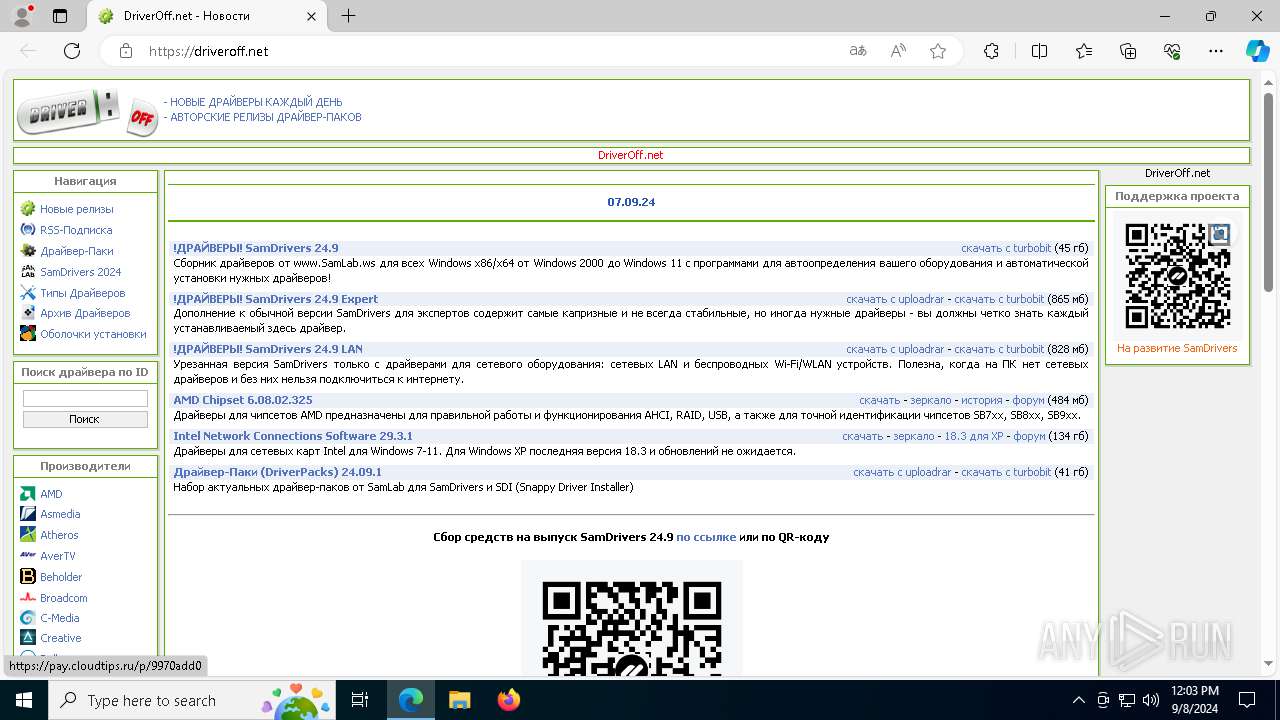This screenshot has width=1280, height=720.
Task: Open Intel Network Connections Software 29.3.1 link
Action: click(x=293, y=436)
